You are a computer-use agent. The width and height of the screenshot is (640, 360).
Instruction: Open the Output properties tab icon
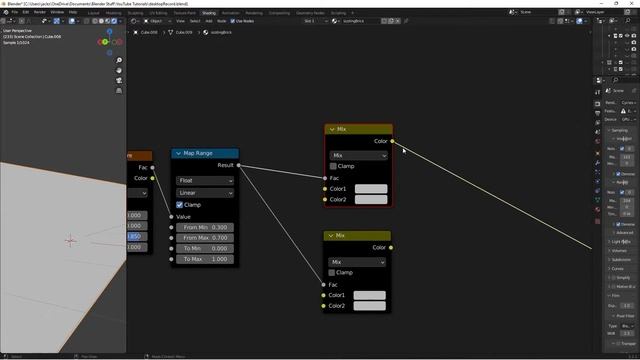tap(598, 113)
